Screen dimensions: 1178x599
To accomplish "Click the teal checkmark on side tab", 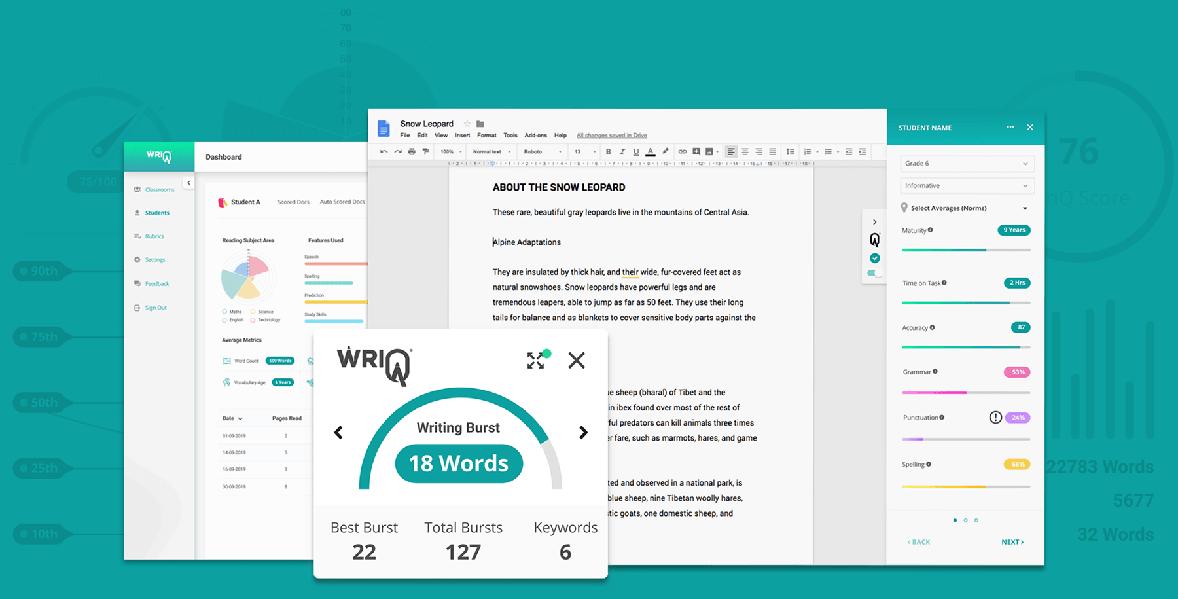I will (874, 258).
